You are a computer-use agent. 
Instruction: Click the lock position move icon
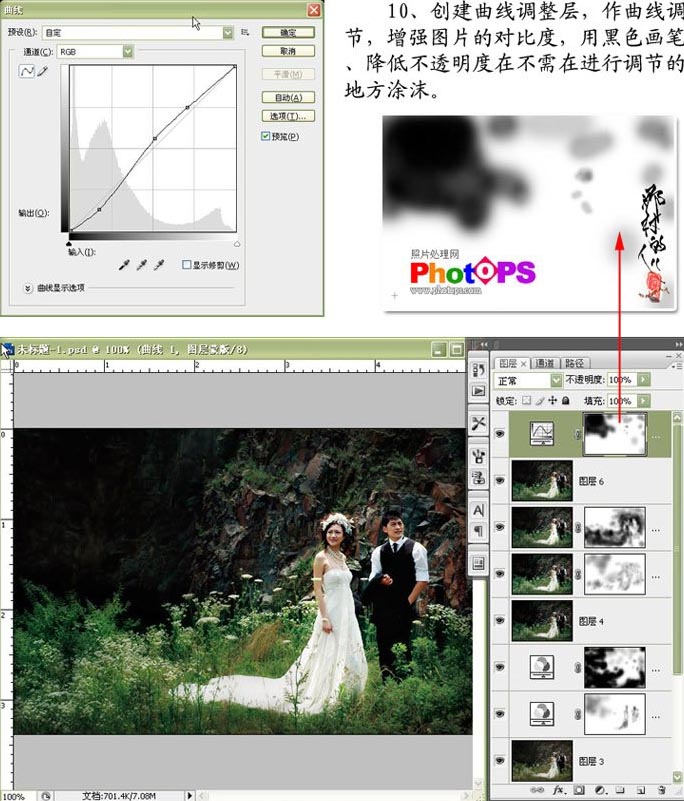coord(553,400)
